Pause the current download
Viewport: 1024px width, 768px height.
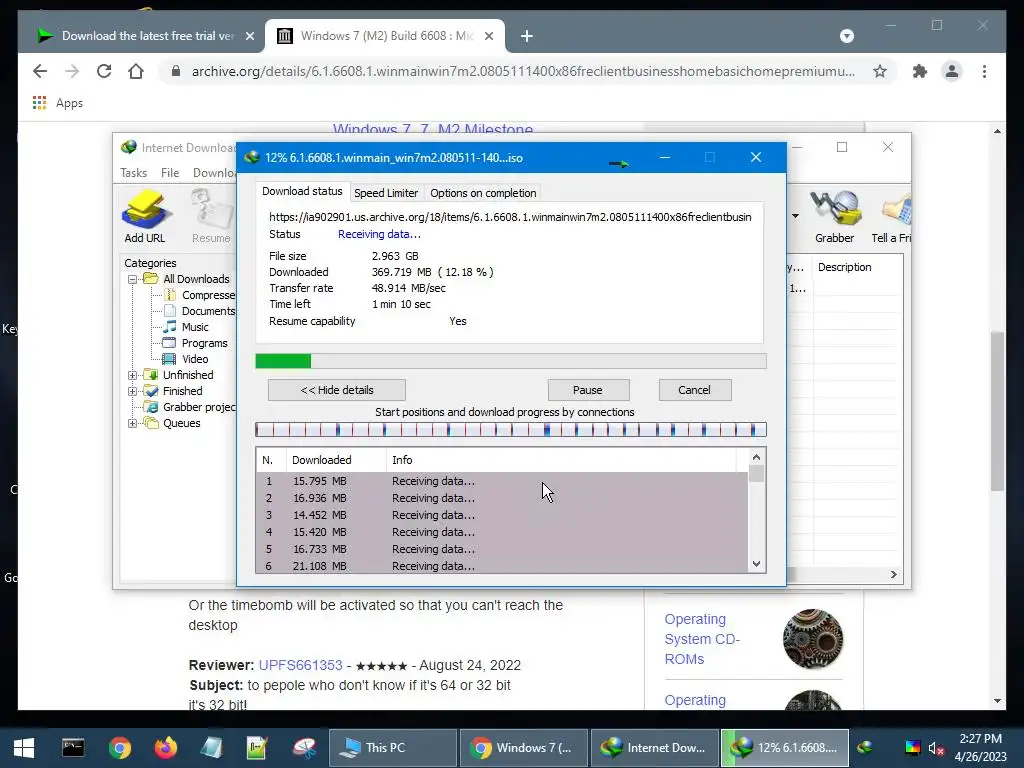click(x=588, y=390)
